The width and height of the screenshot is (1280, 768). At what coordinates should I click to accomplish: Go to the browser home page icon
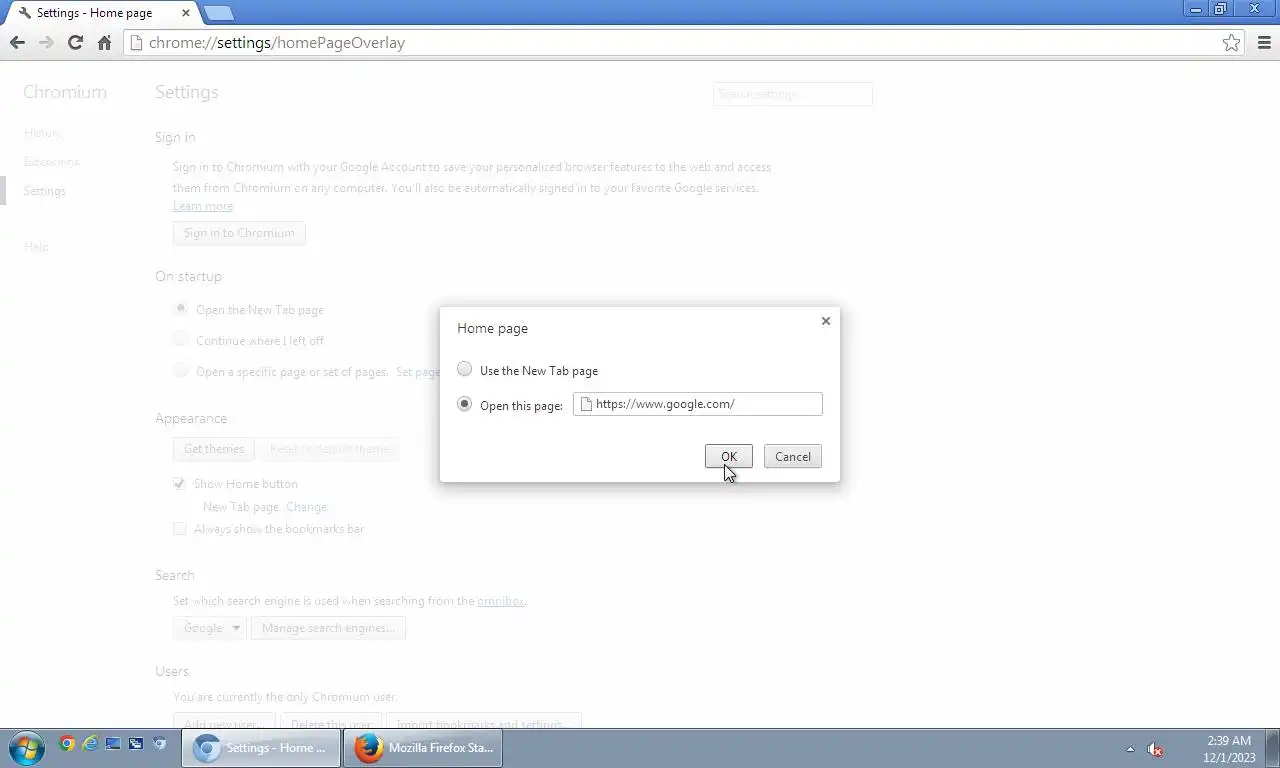(104, 42)
